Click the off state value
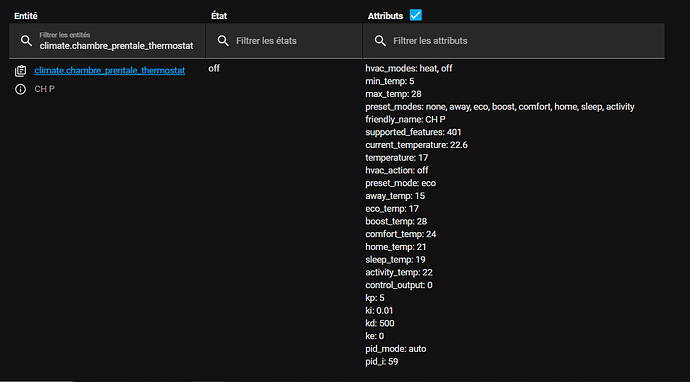The height and width of the screenshot is (382, 690). click(x=214, y=69)
